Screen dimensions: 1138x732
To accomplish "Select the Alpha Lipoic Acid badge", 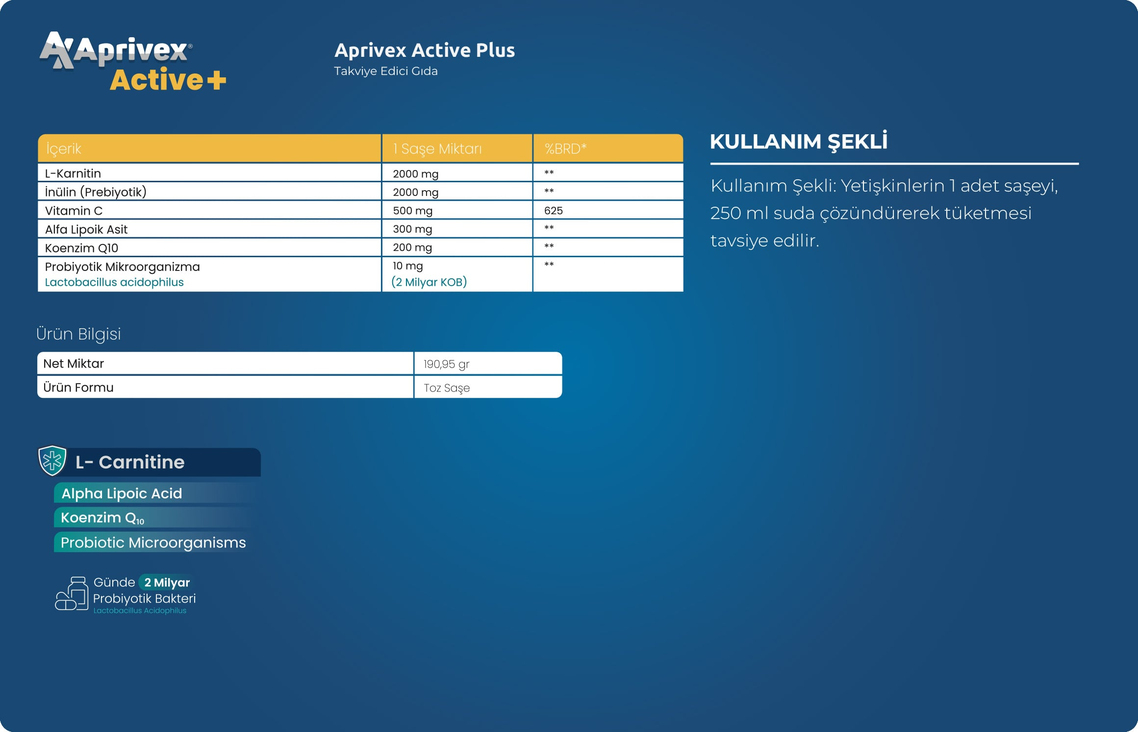I will click(x=122, y=493).
